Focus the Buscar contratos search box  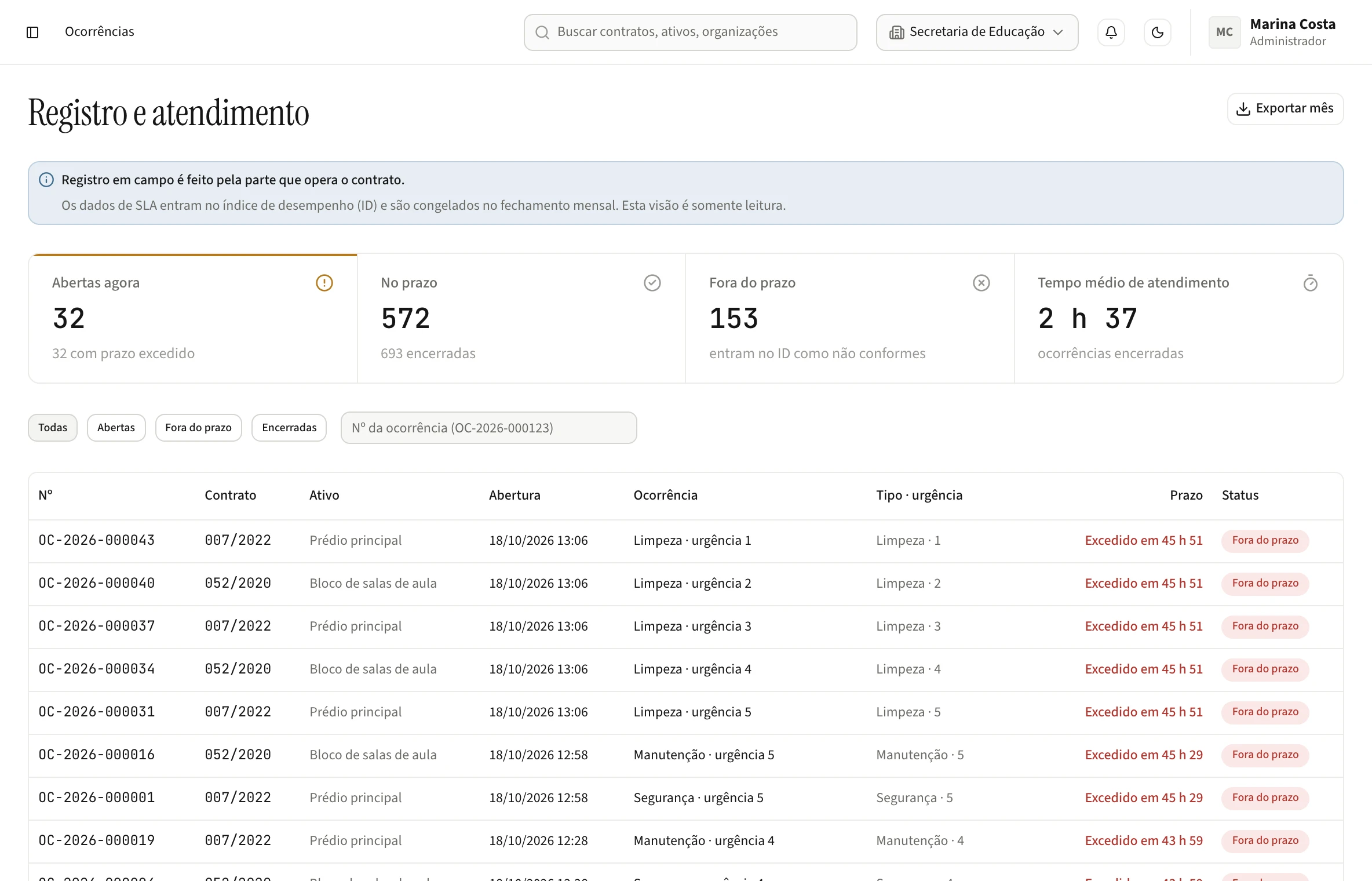click(690, 32)
